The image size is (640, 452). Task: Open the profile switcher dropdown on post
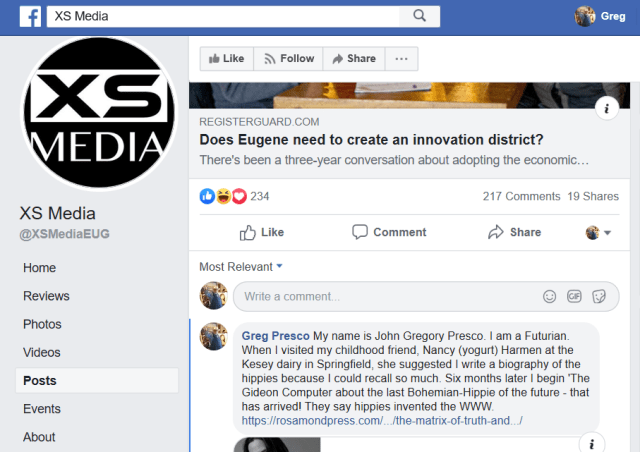[597, 232]
